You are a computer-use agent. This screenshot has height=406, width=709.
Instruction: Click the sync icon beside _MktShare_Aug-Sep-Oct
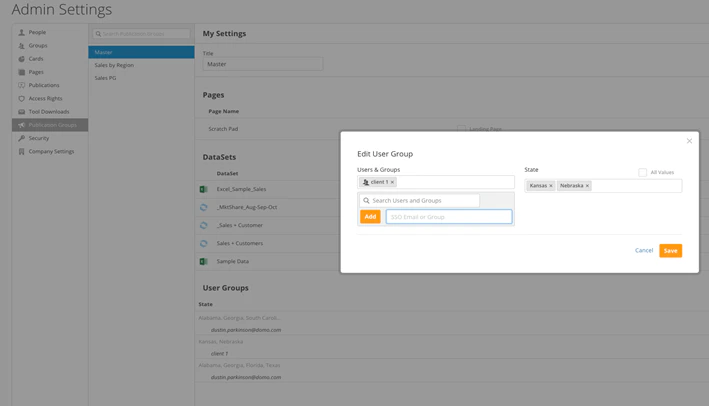203,207
